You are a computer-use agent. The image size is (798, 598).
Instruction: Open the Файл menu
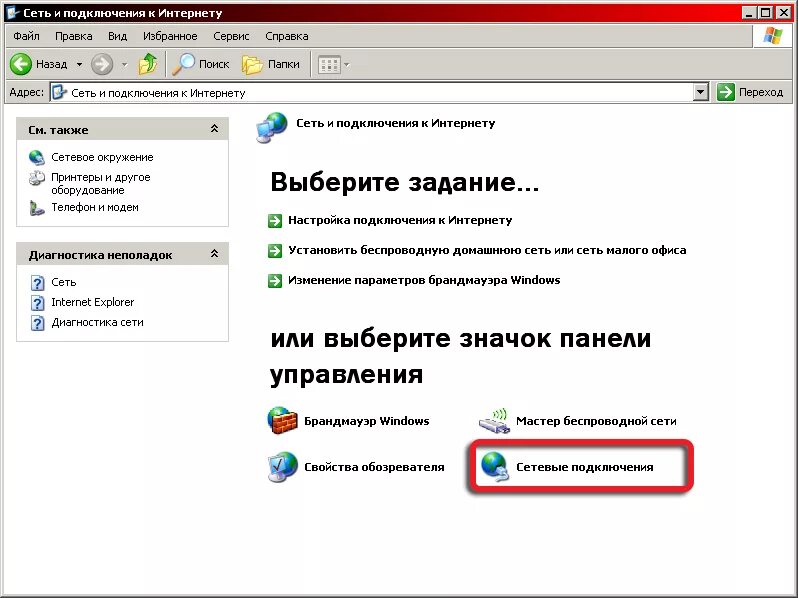(26, 36)
